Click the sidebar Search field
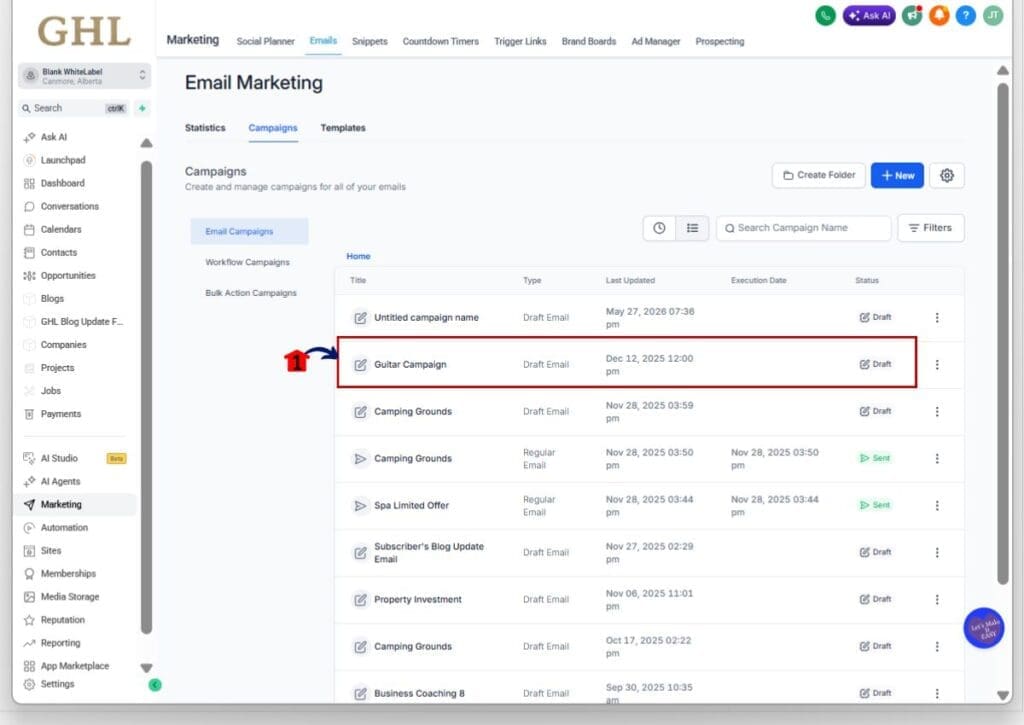1024x725 pixels. coord(74,108)
